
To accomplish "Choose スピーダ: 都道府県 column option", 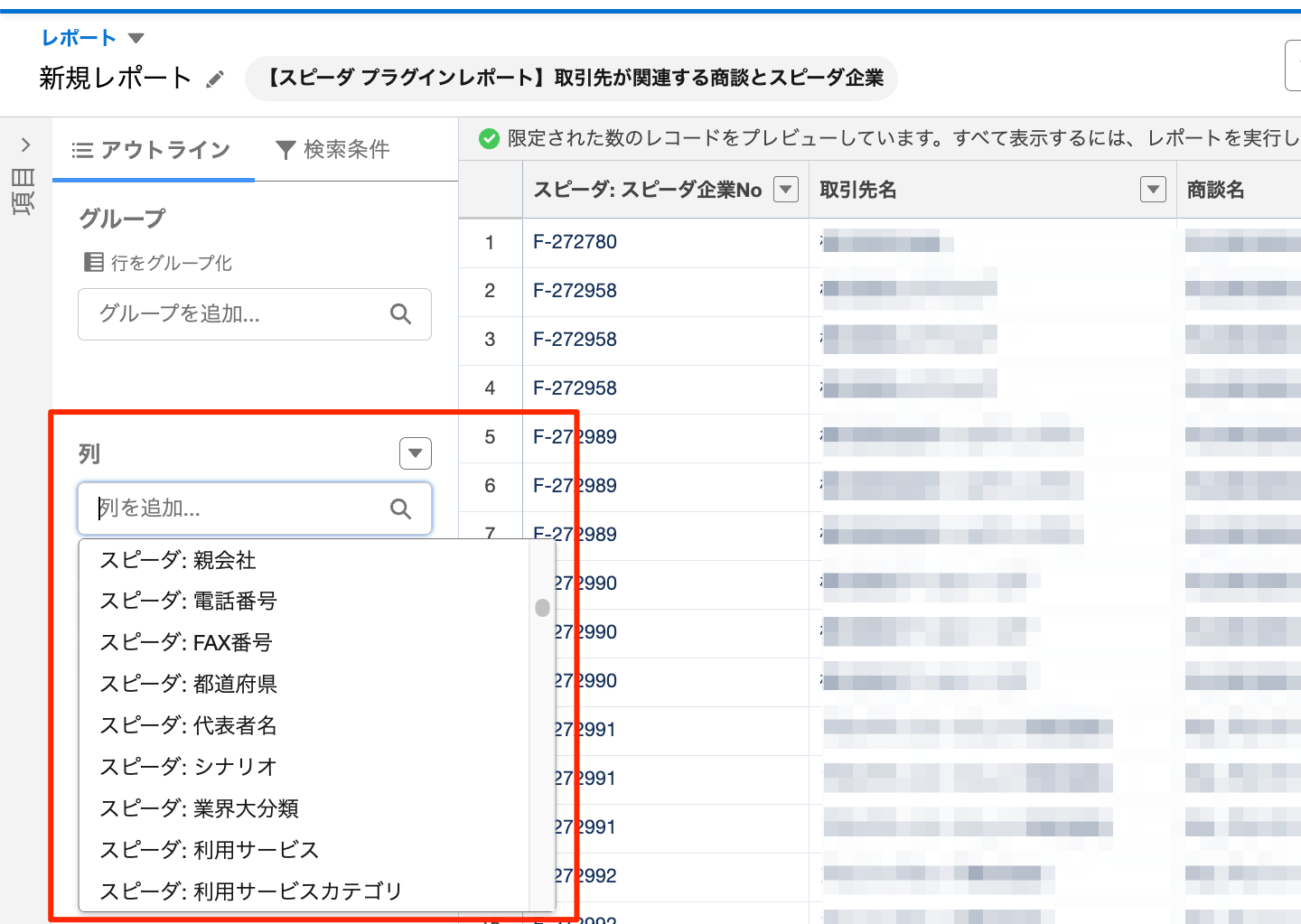I will (188, 685).
